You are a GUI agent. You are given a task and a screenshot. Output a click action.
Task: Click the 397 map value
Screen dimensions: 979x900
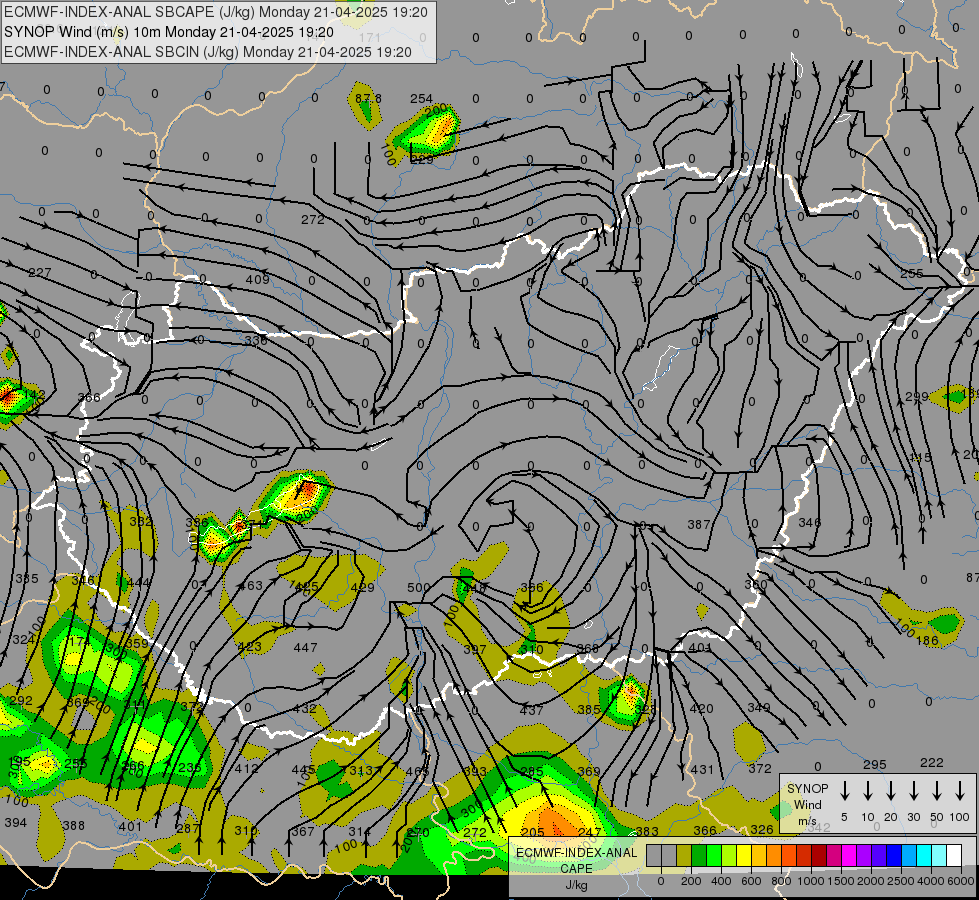click(x=475, y=650)
